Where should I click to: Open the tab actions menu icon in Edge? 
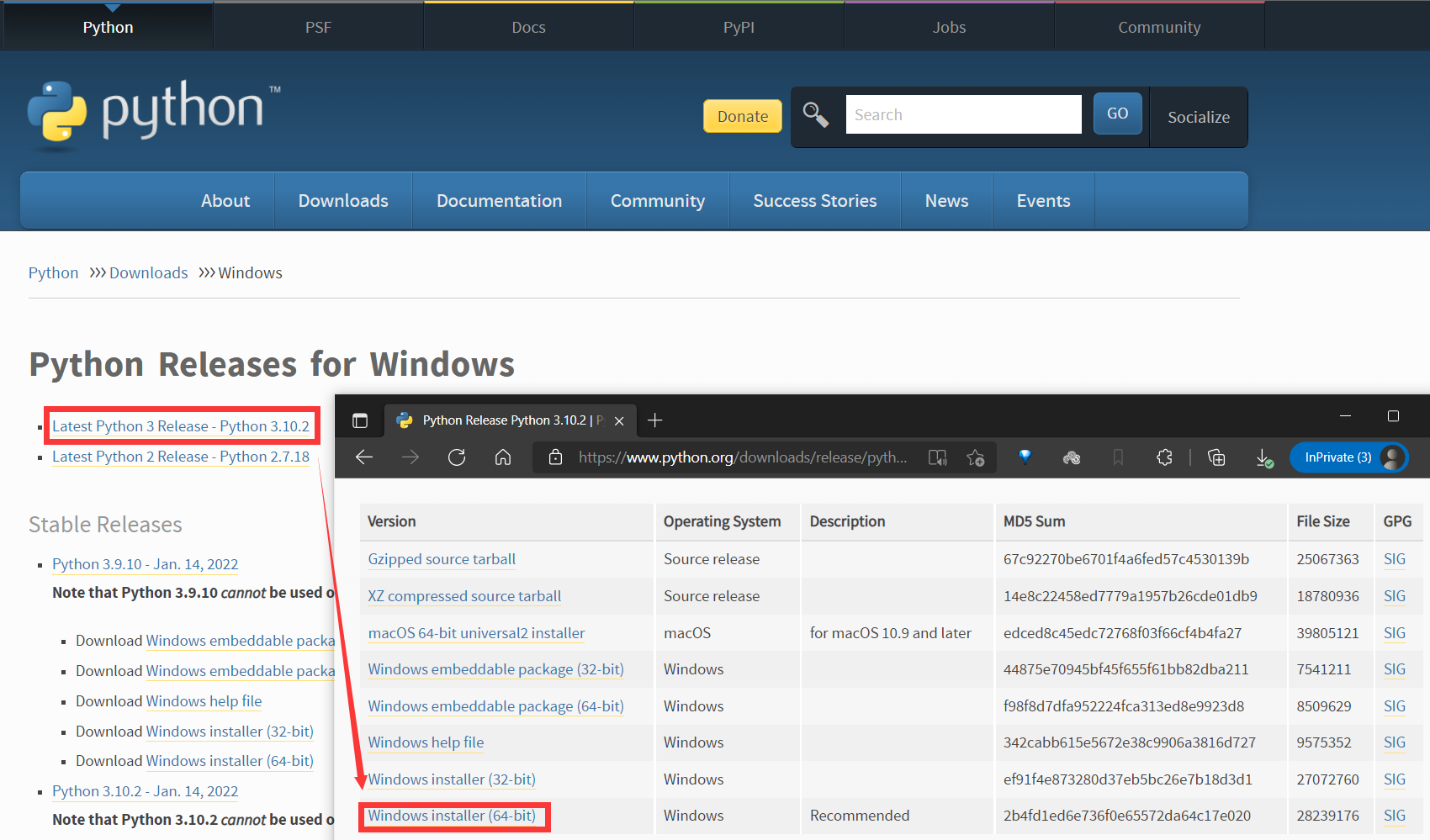point(360,420)
